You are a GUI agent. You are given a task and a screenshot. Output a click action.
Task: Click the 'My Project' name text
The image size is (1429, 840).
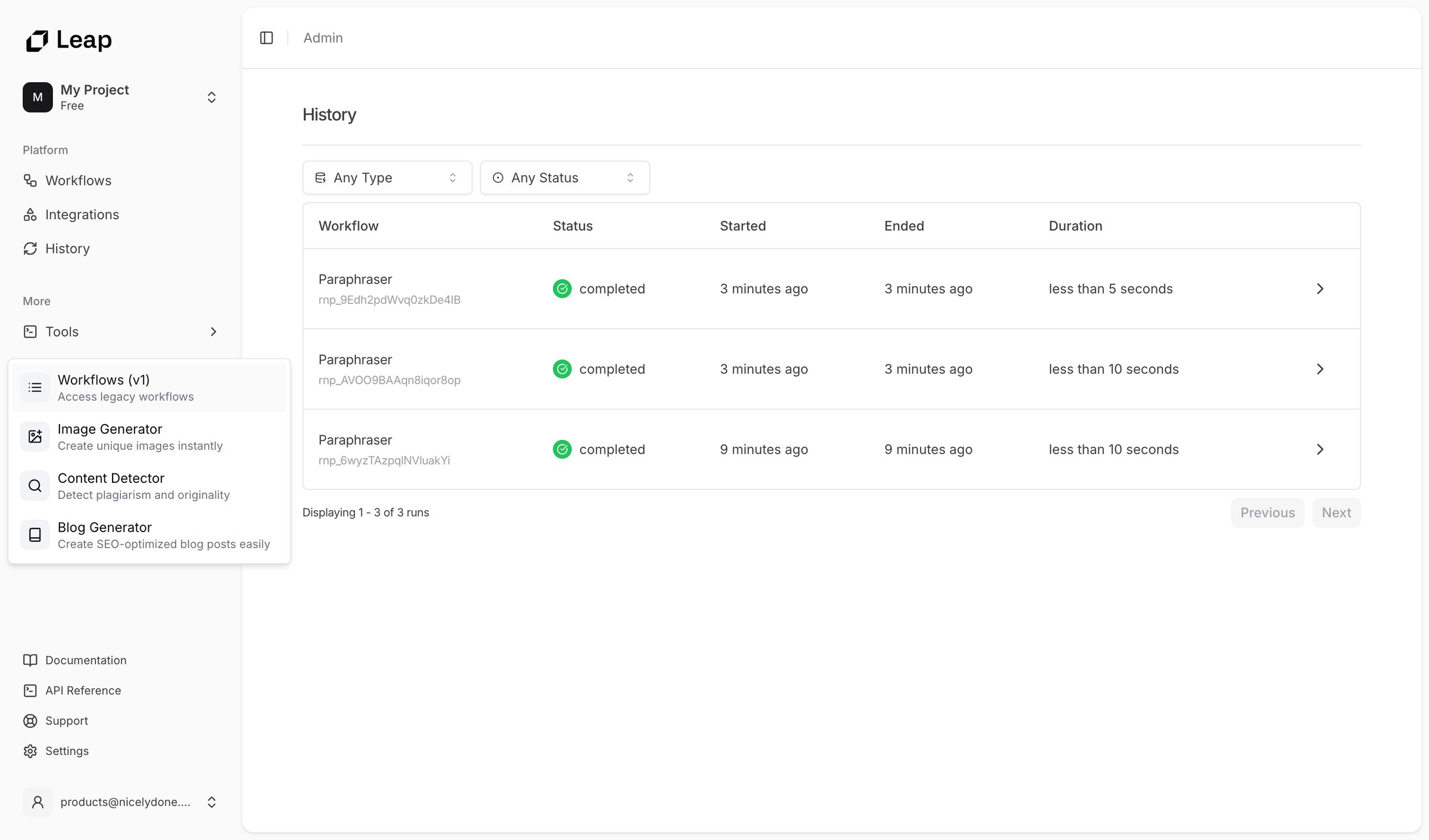(x=95, y=89)
